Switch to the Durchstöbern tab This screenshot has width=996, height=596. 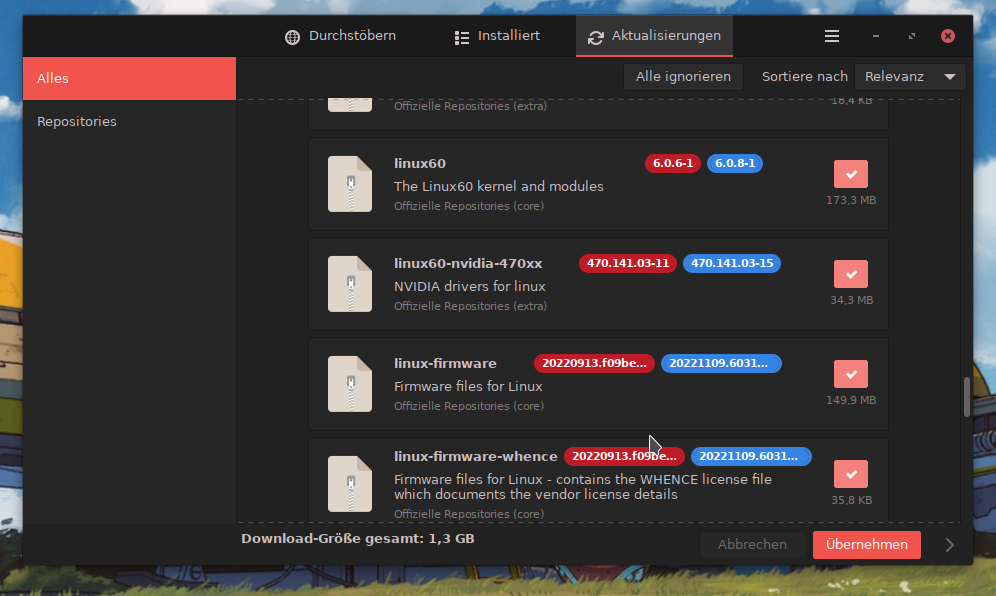340,36
